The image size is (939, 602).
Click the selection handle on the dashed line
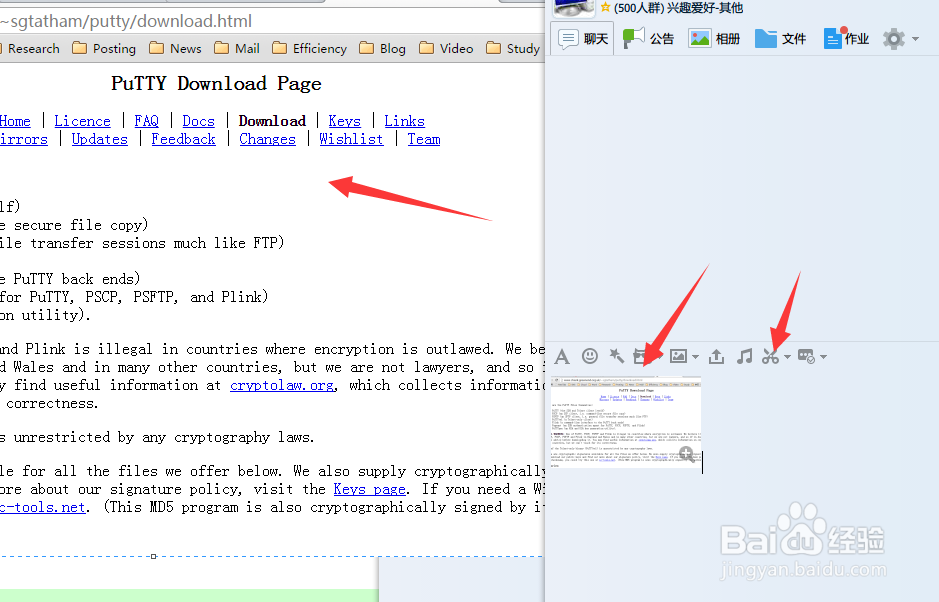[154, 556]
